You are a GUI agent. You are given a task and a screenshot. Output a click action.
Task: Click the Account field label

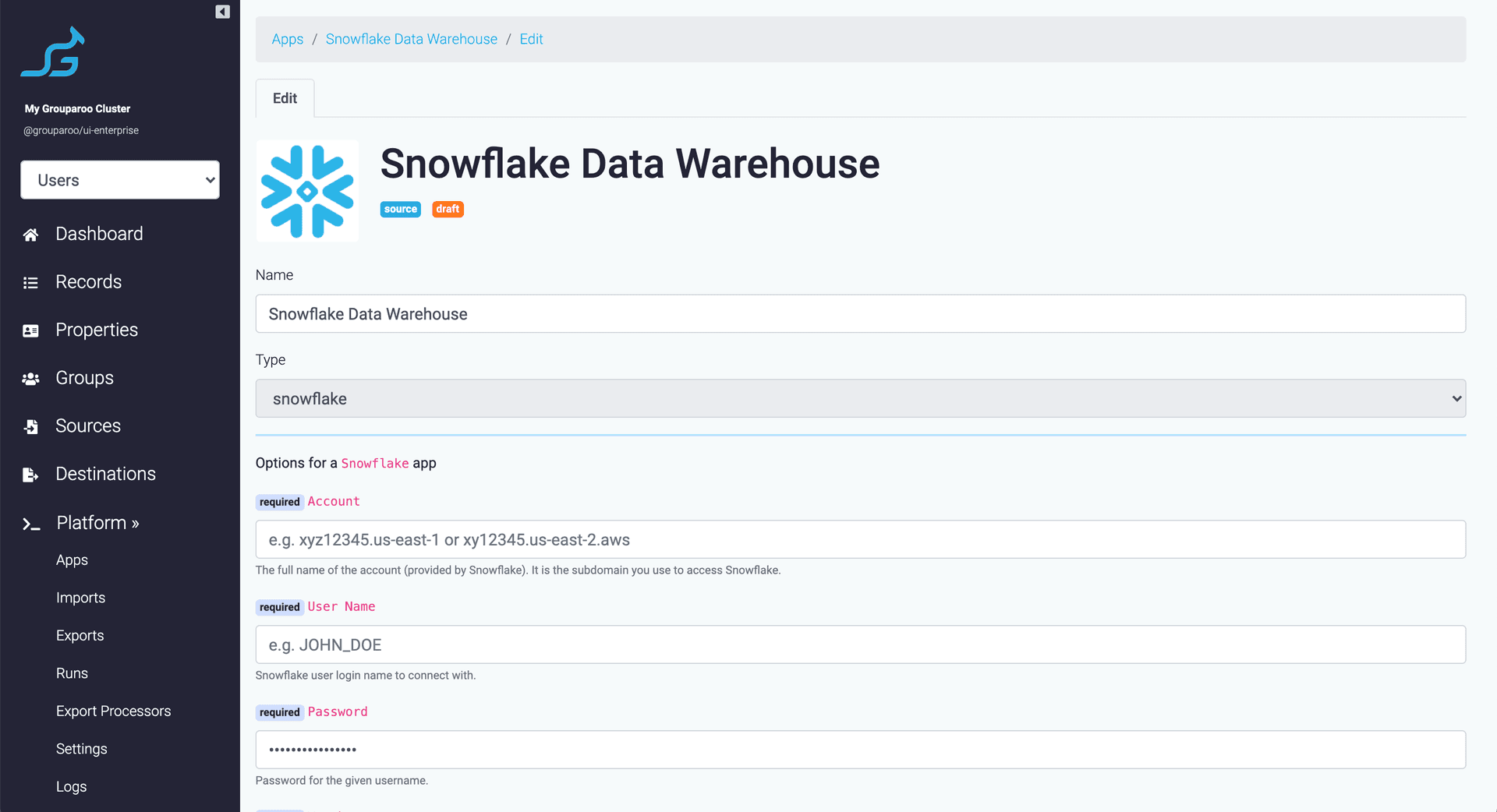pyautogui.click(x=334, y=502)
